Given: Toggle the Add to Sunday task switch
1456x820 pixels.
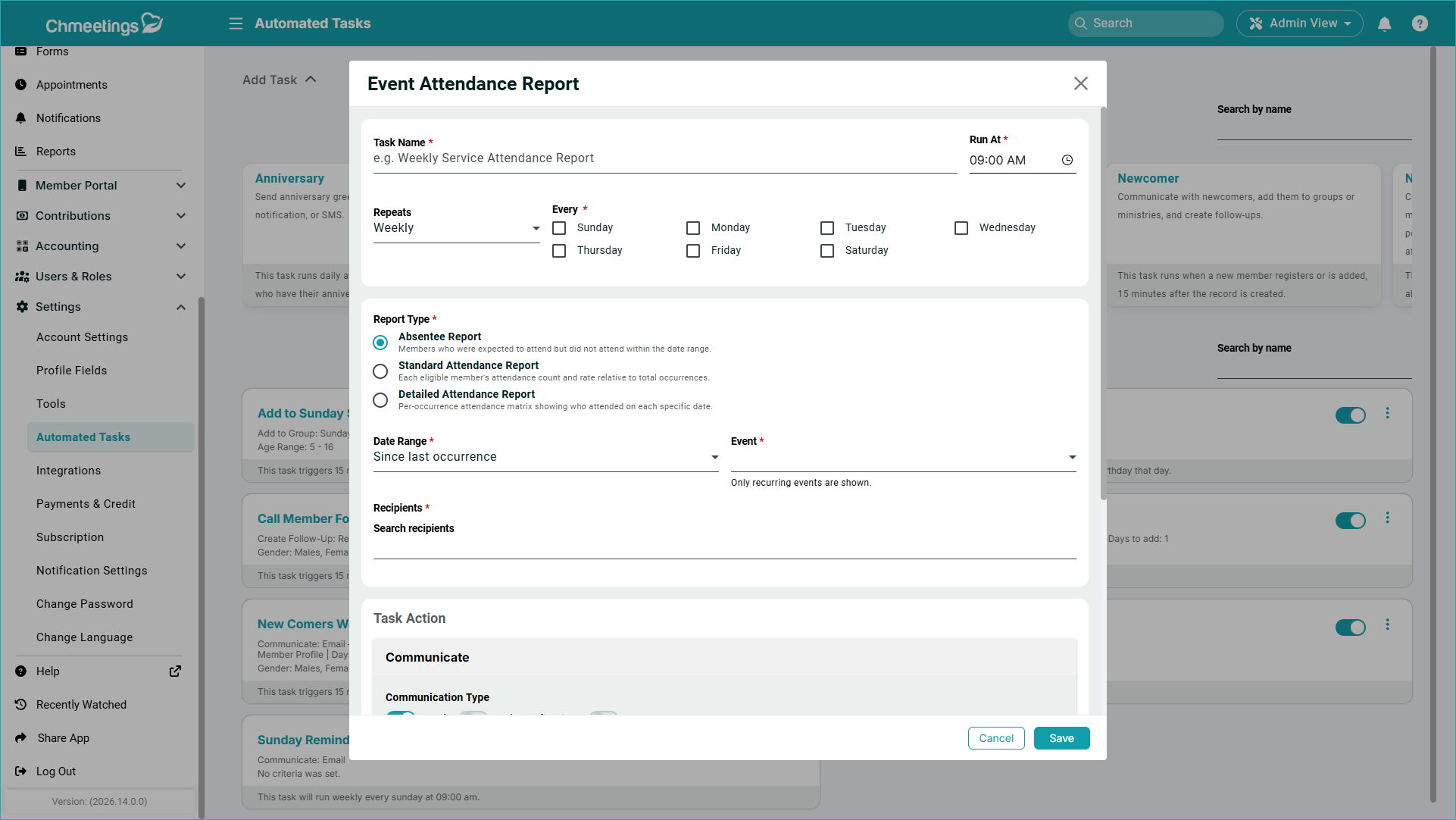Looking at the screenshot, I should click(1350, 415).
